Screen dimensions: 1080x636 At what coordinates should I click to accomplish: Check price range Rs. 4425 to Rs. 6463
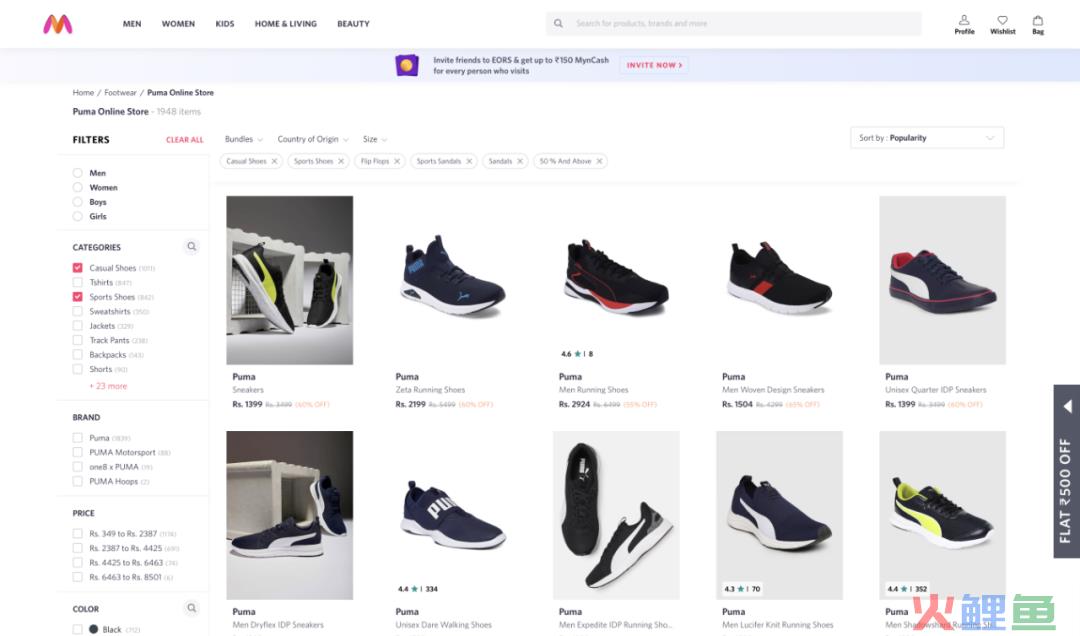tap(78, 563)
